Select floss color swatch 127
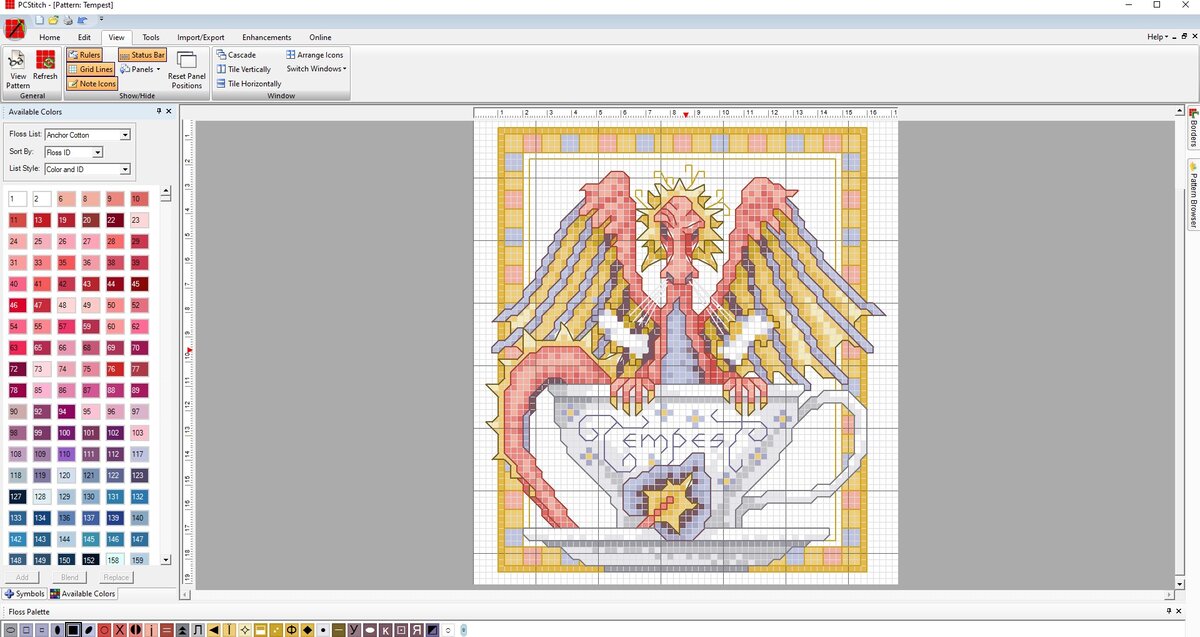This screenshot has width=1200, height=637. (x=16, y=496)
